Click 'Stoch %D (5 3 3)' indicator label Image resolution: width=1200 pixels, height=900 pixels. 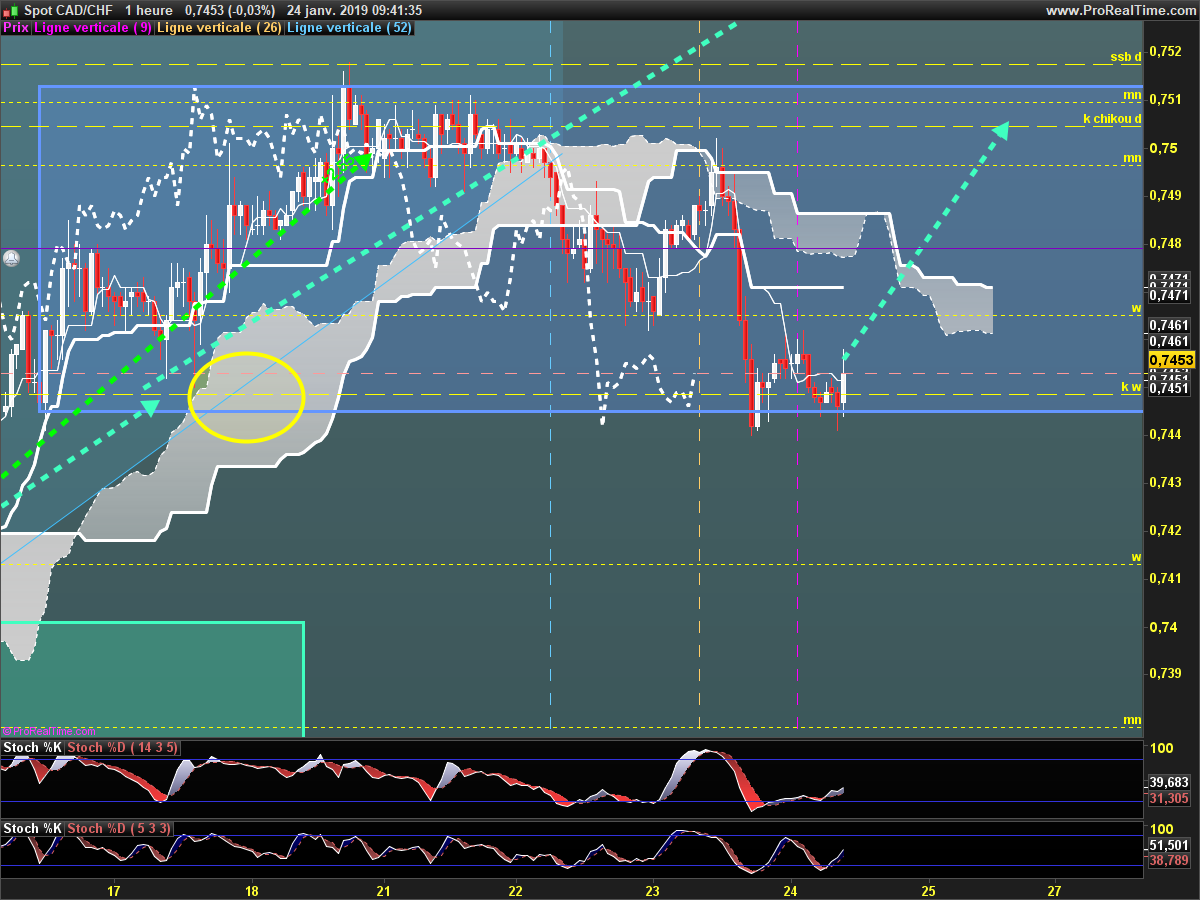click(x=119, y=828)
